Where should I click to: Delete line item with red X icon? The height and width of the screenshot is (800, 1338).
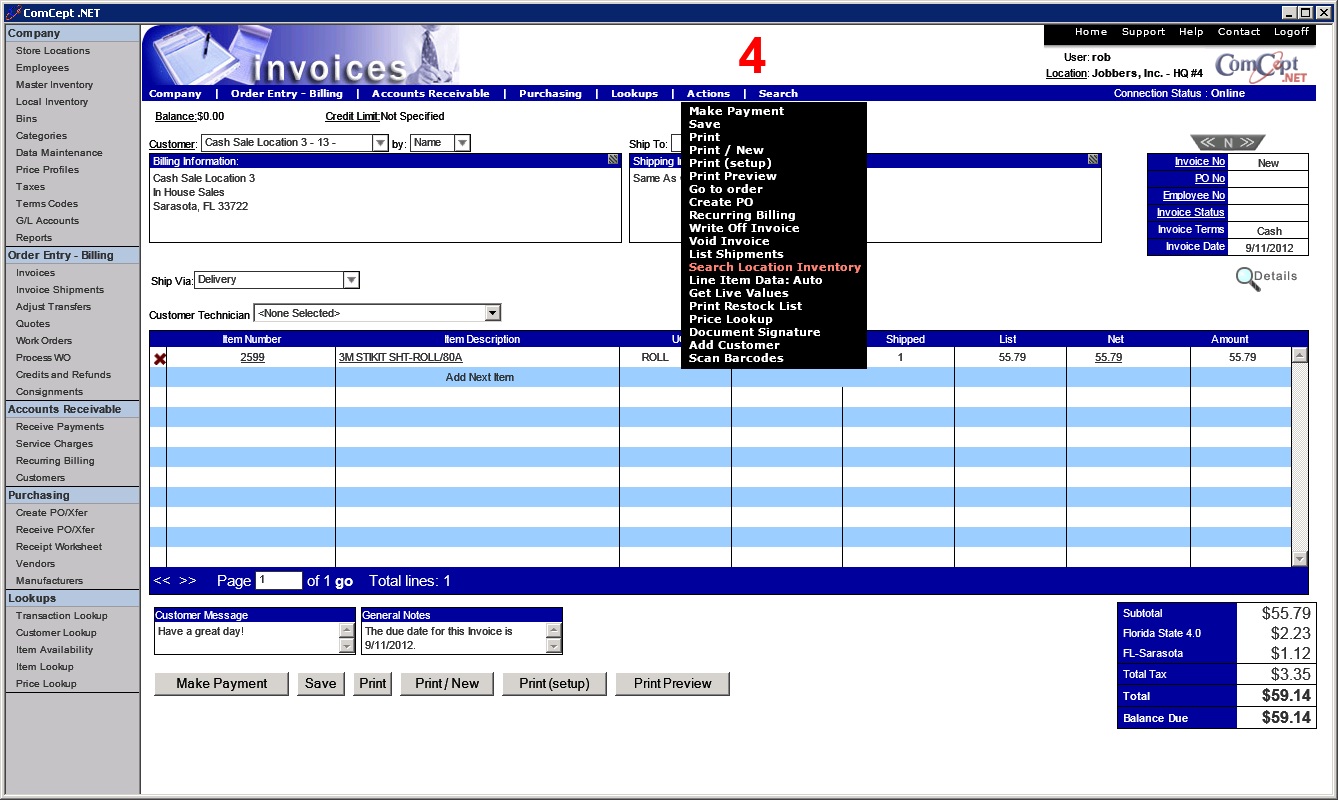(x=159, y=358)
